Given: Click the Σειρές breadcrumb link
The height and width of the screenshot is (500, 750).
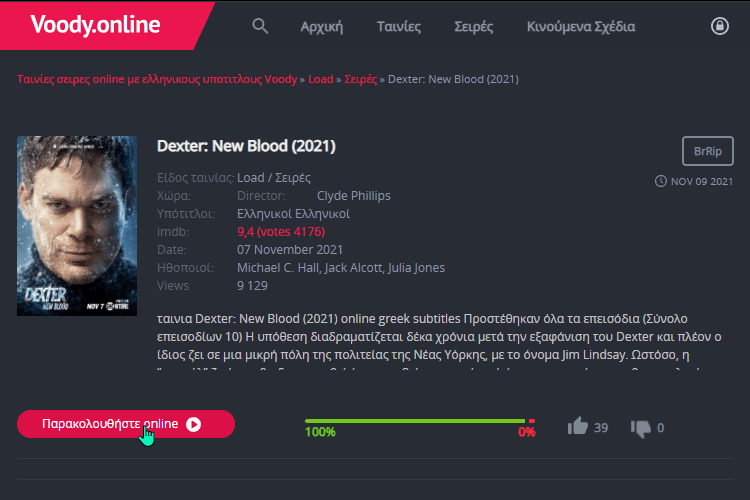Looking at the screenshot, I should coord(360,79).
